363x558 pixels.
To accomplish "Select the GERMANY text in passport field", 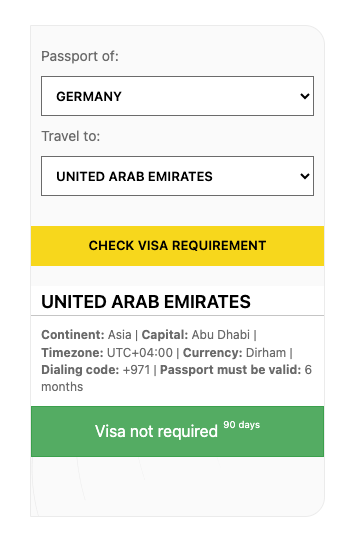I will pos(89,96).
